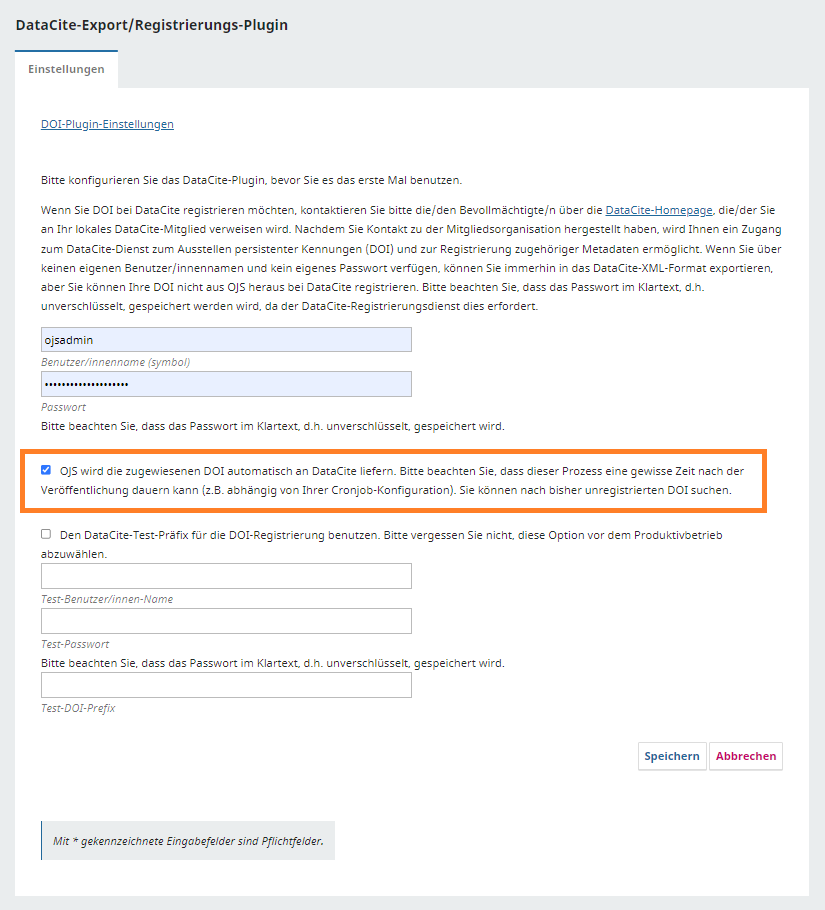Screen dimensions: 825x910
Task: Click the DataCite-Export/Registrierungs-Plugin heading
Action: (x=152, y=25)
